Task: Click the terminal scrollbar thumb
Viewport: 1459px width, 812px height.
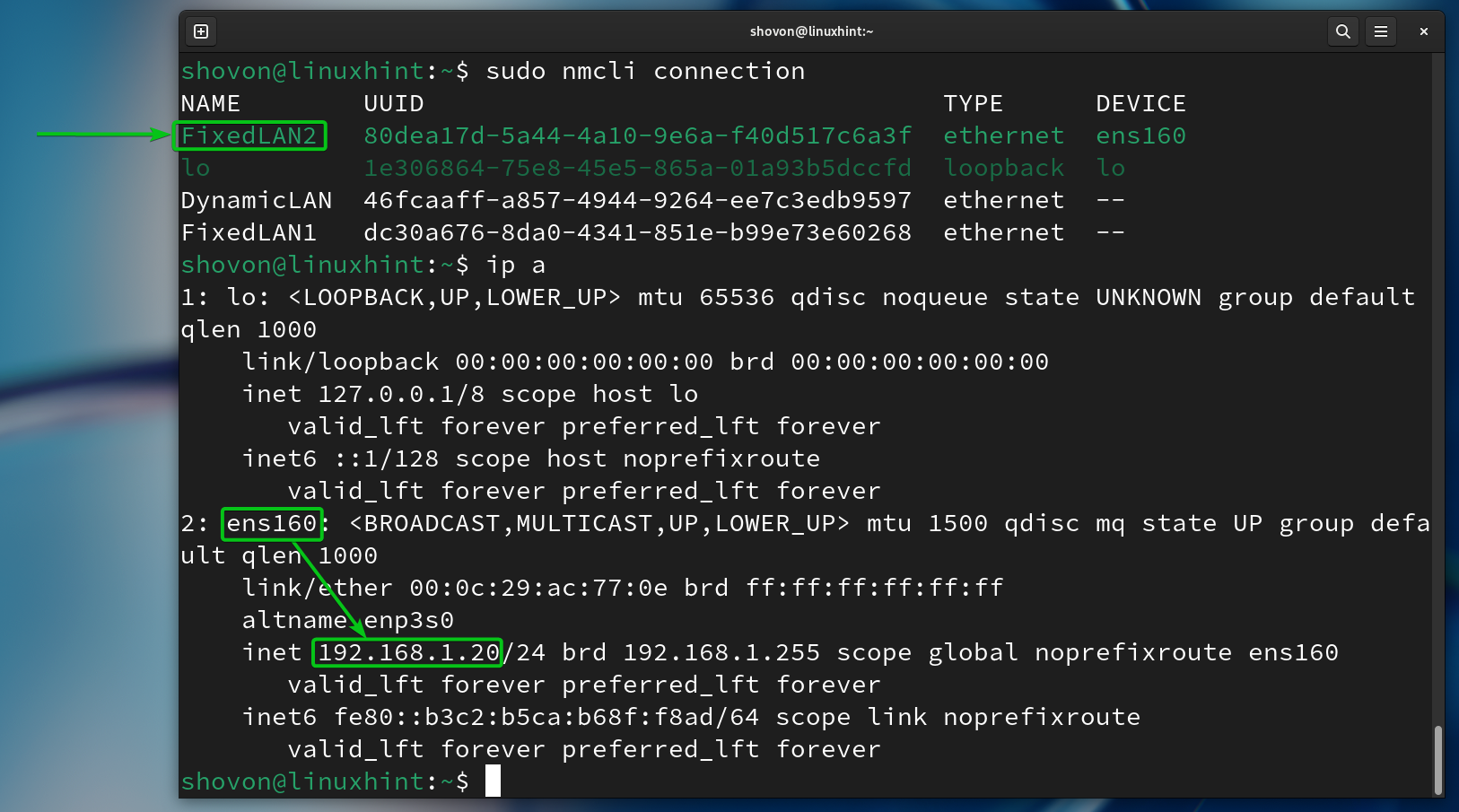Action: click(x=1438, y=759)
